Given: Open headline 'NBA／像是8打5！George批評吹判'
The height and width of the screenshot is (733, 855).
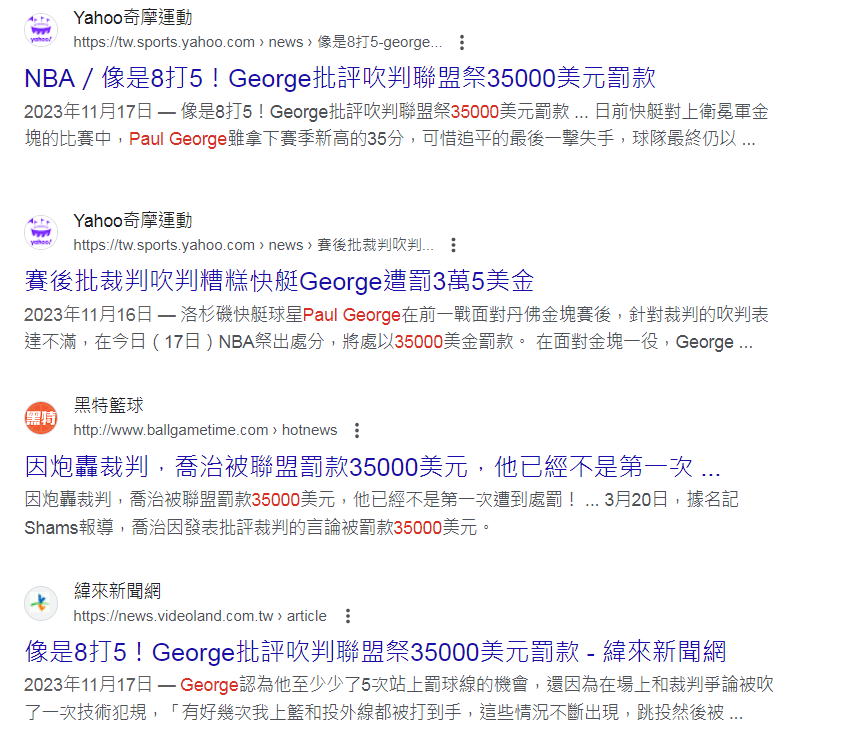Looking at the screenshot, I should 340,78.
